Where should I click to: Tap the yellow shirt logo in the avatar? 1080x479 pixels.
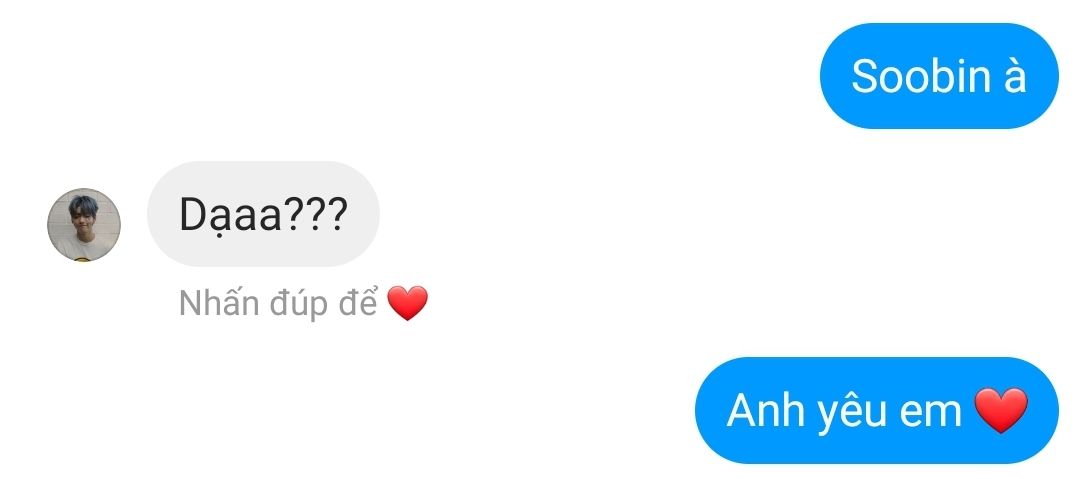(x=83, y=260)
